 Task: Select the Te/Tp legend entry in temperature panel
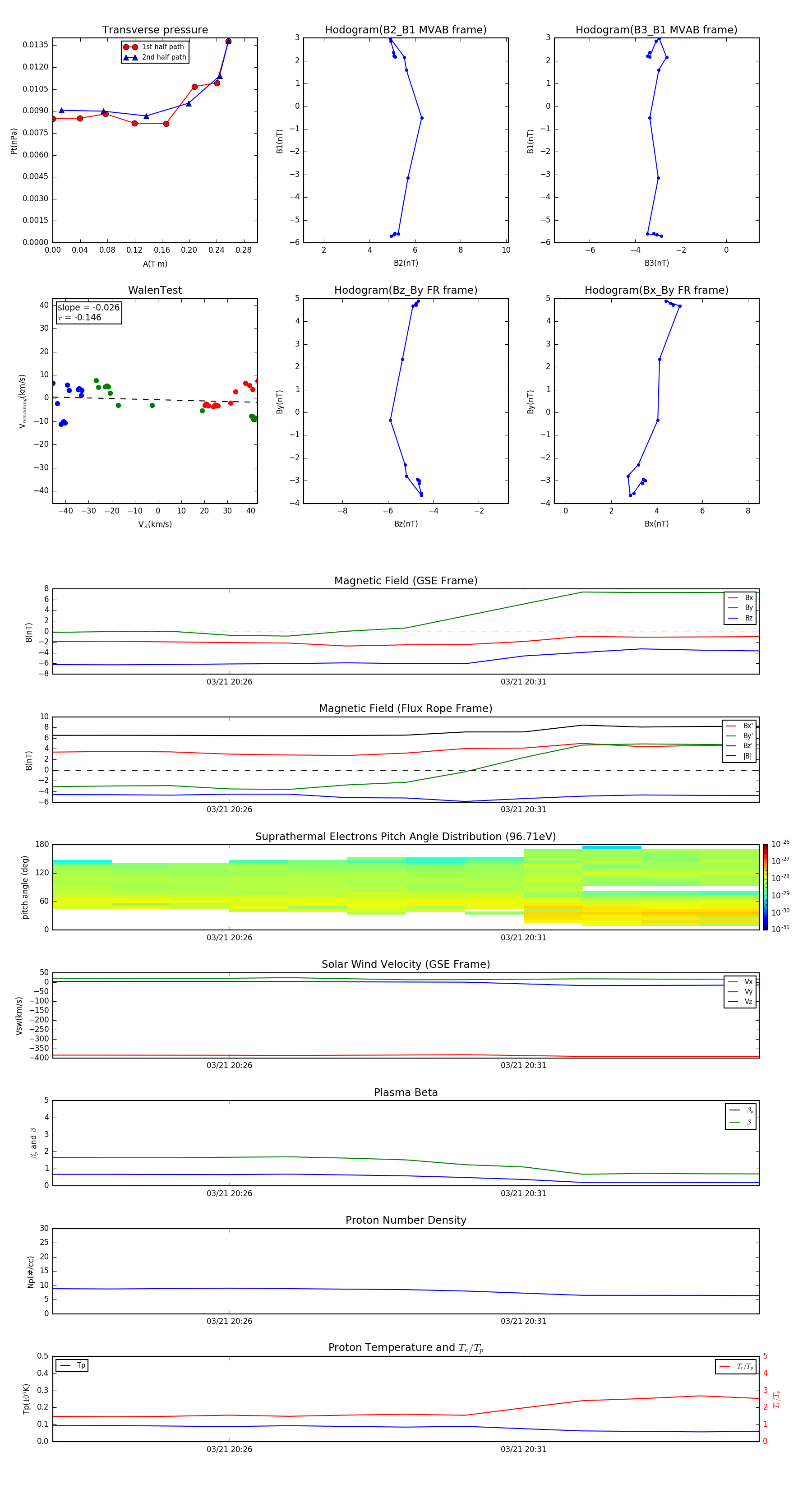[736, 1366]
